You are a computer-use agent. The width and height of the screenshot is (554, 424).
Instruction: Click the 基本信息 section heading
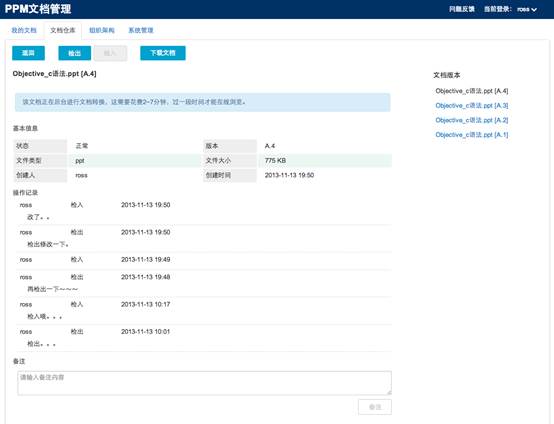coord(25,128)
